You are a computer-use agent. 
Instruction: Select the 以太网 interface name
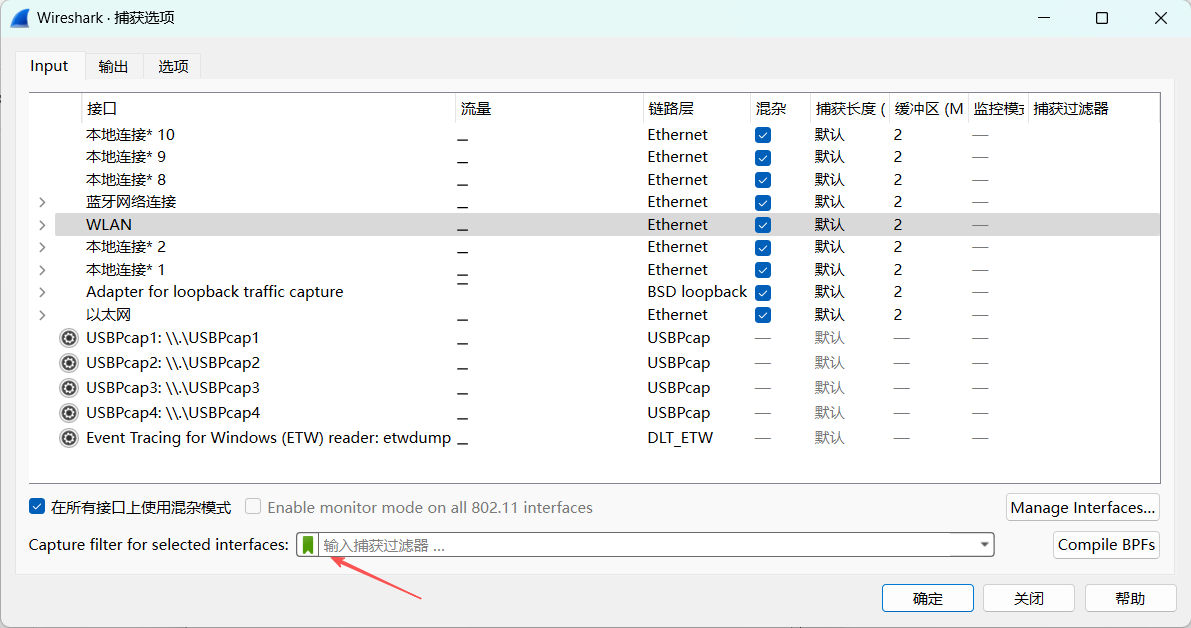(x=108, y=314)
